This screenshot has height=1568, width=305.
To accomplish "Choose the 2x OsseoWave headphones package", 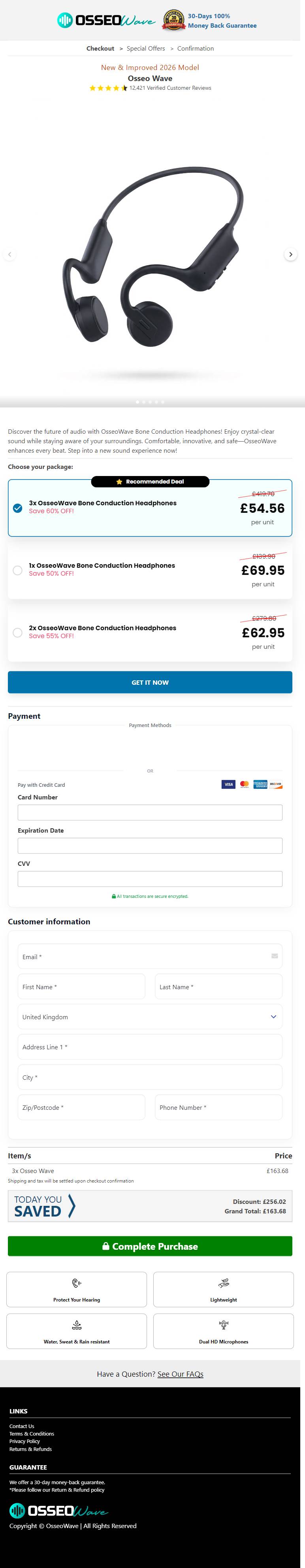I will pyautogui.click(x=18, y=633).
